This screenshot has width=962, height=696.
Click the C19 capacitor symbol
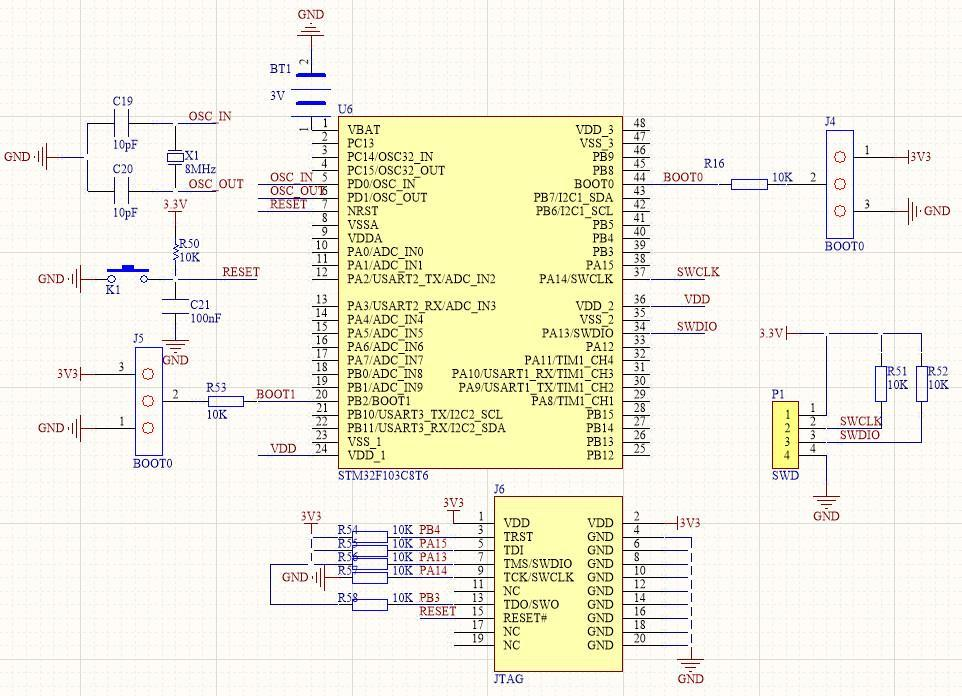(x=122, y=123)
